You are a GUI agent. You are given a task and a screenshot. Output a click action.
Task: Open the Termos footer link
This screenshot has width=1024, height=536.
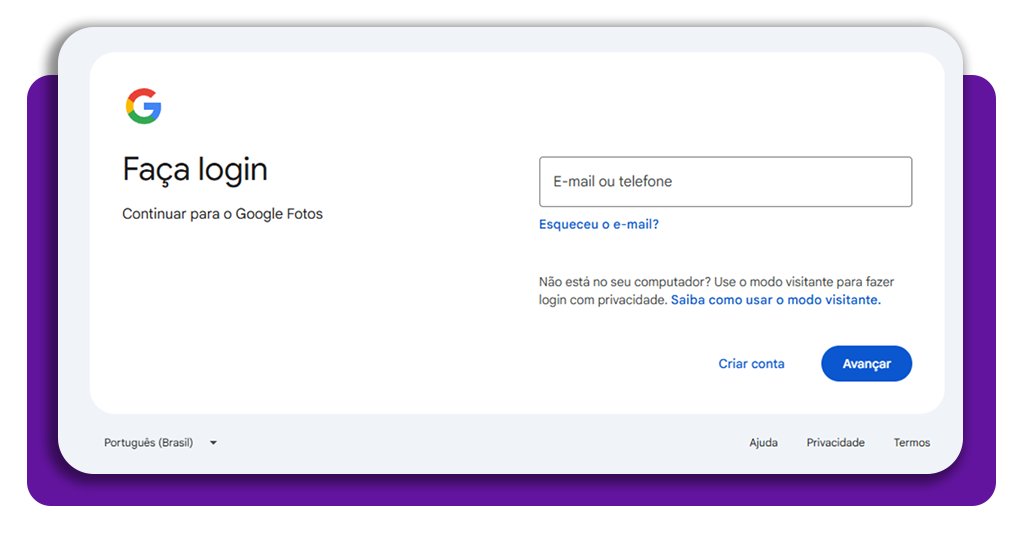tap(912, 443)
